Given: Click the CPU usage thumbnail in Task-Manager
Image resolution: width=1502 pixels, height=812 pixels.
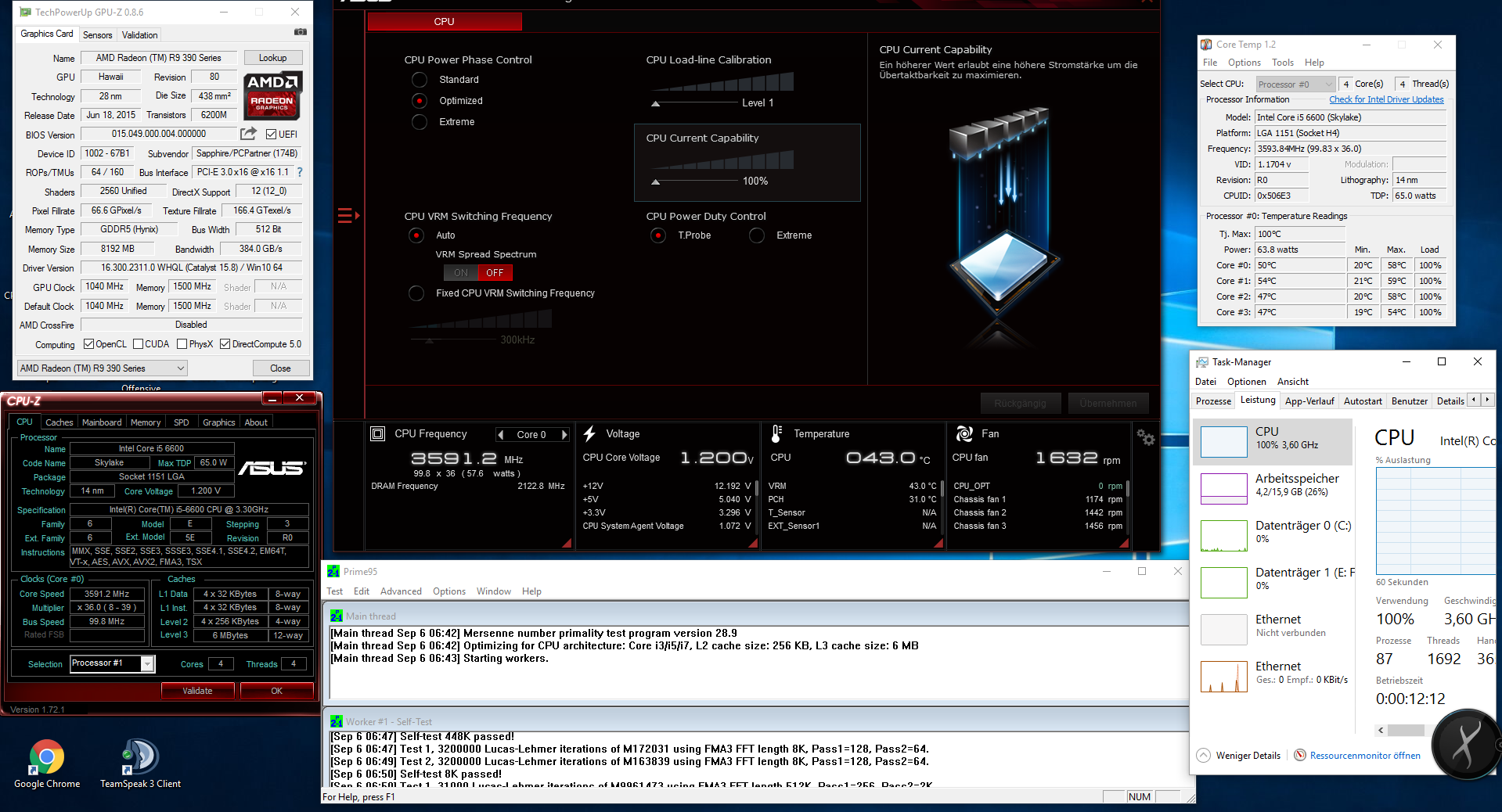Looking at the screenshot, I should point(1223,442).
